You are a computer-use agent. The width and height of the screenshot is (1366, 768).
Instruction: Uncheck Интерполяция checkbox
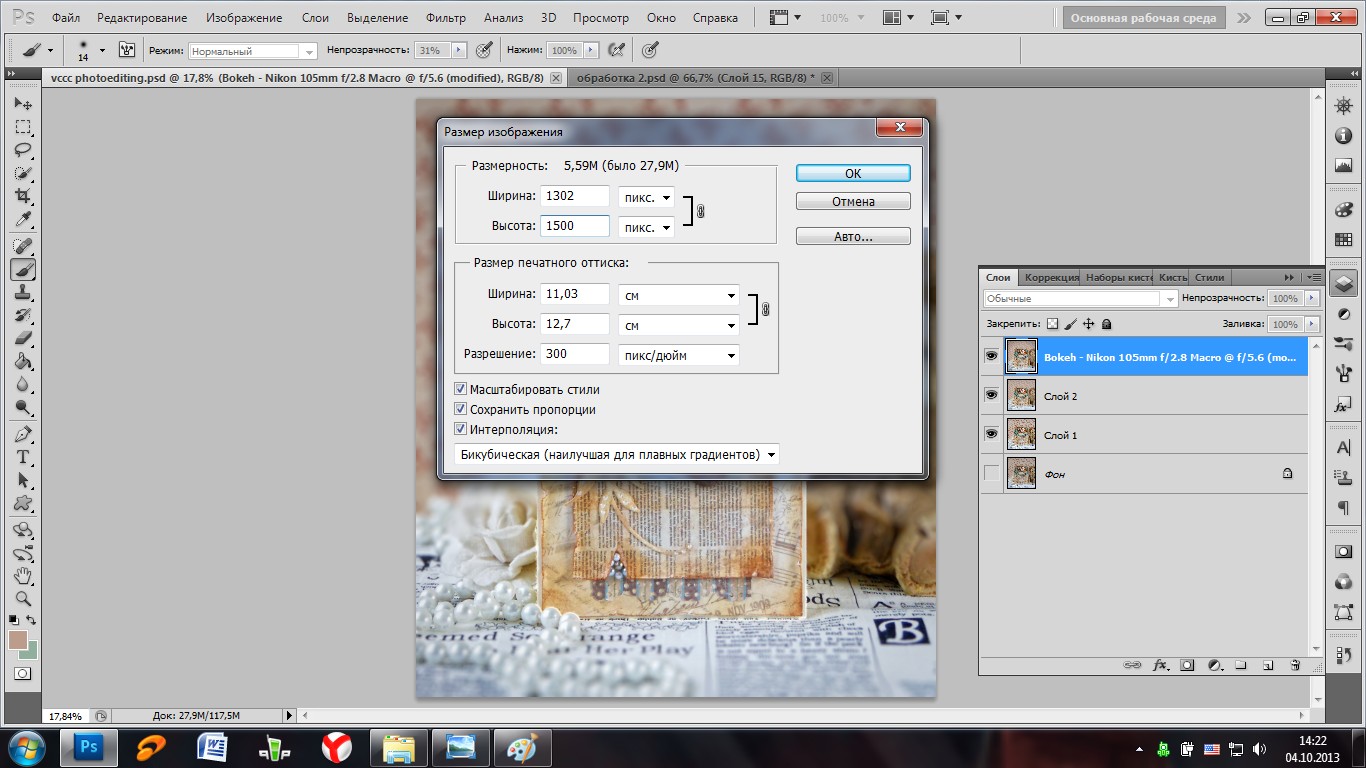point(461,429)
